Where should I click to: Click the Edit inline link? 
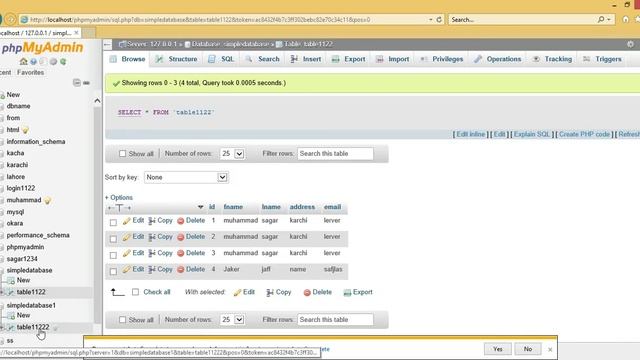click(x=470, y=134)
